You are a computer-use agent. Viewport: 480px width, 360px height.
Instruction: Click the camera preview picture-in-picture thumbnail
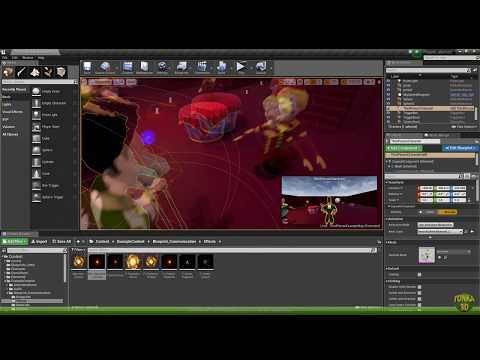pyautogui.click(x=329, y=200)
